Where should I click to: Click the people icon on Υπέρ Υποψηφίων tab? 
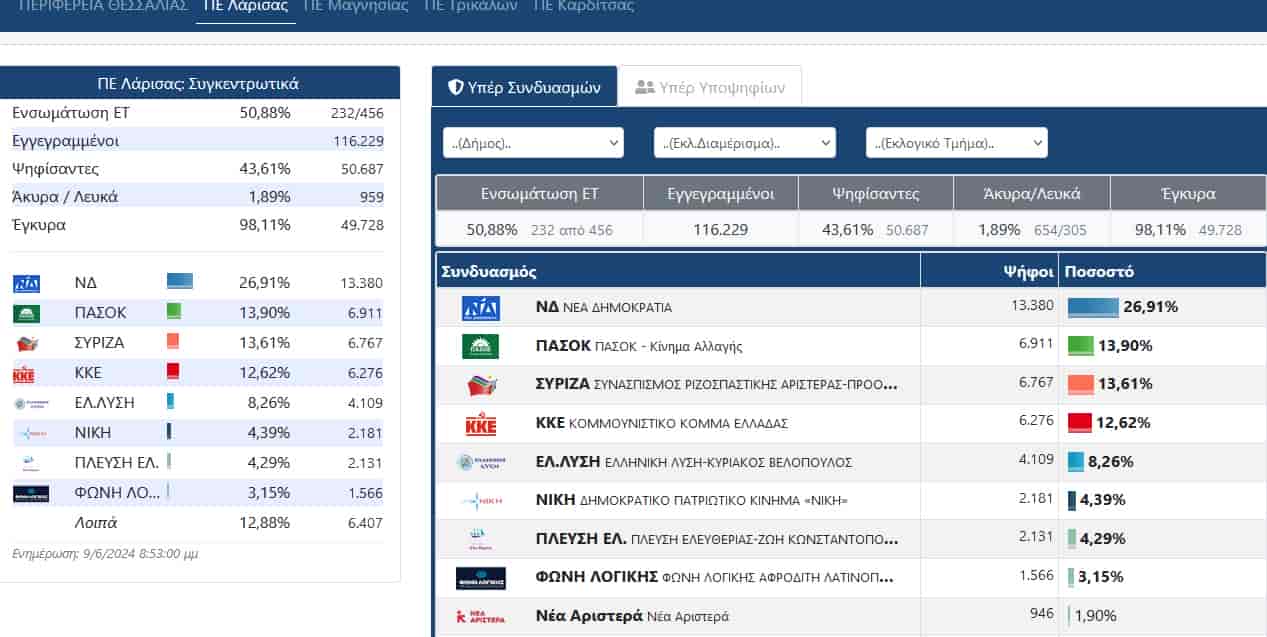645,87
